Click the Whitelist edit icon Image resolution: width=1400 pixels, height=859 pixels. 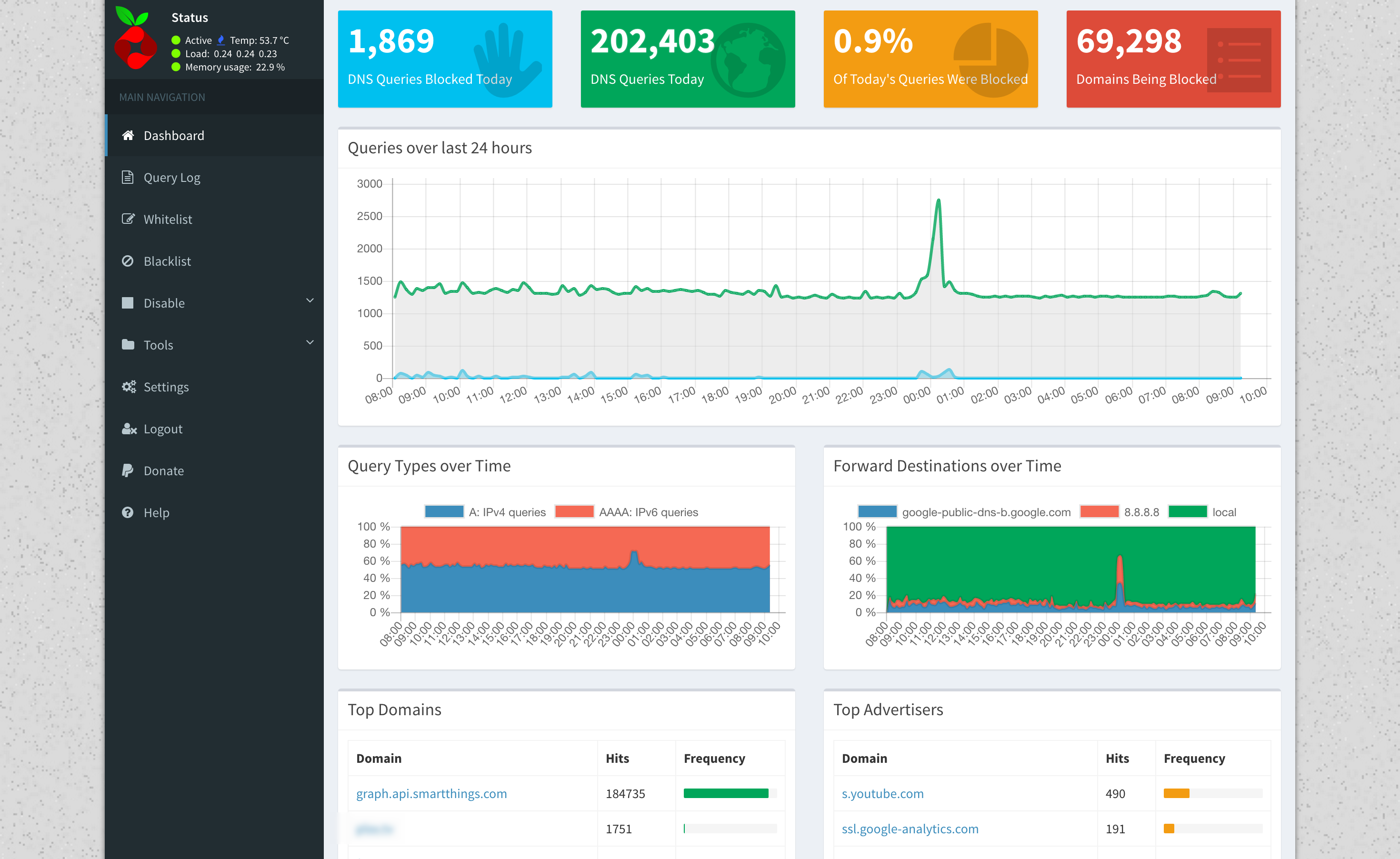click(x=128, y=219)
